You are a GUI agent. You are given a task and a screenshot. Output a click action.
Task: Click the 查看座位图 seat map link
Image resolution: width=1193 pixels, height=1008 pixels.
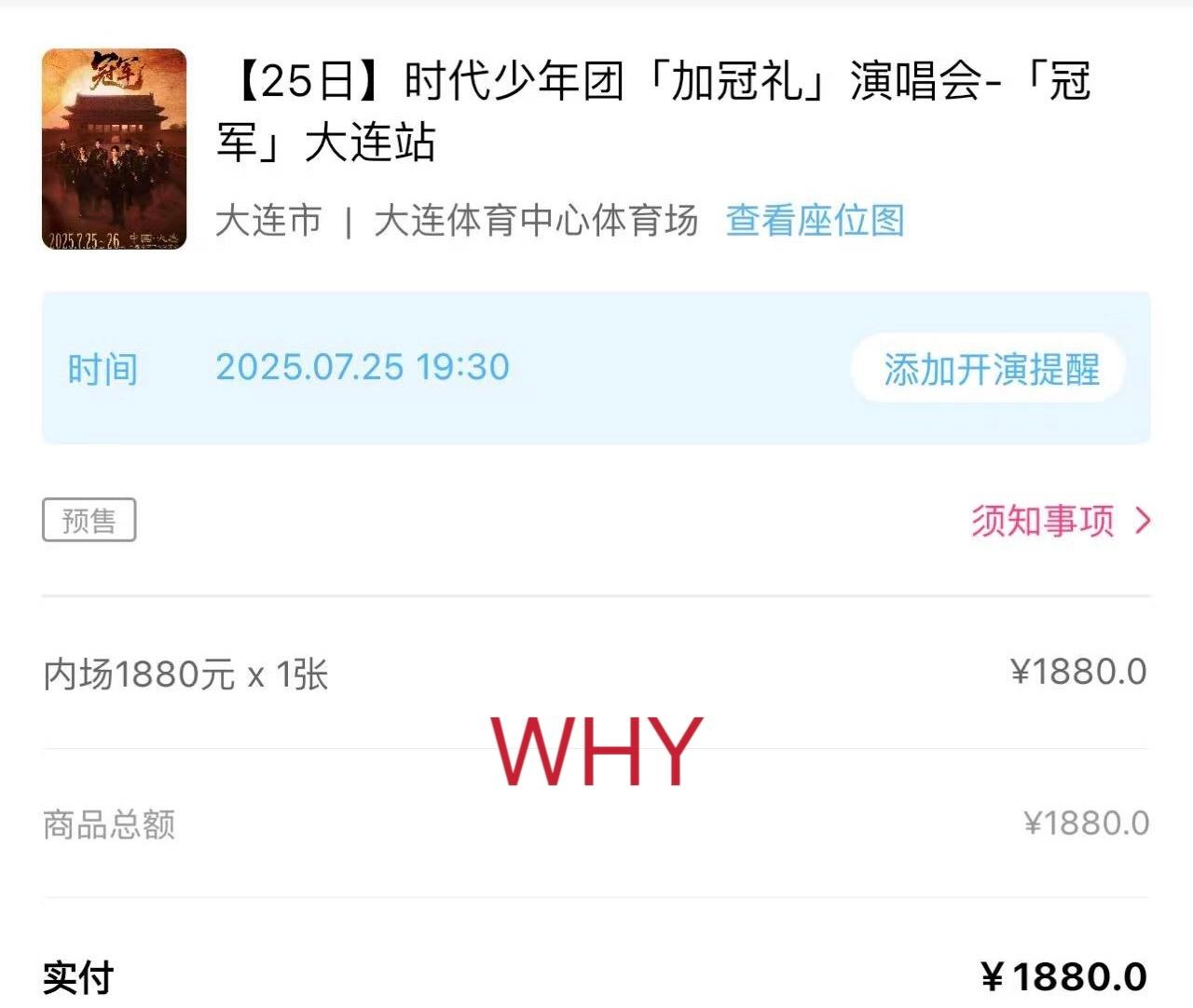point(815,221)
